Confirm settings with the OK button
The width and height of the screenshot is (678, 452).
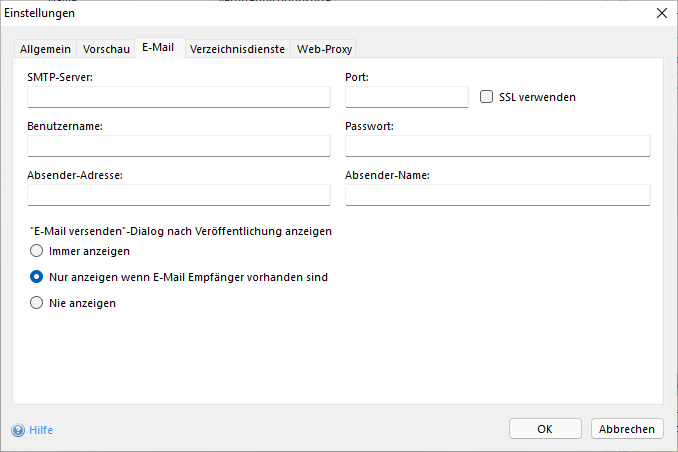point(545,429)
